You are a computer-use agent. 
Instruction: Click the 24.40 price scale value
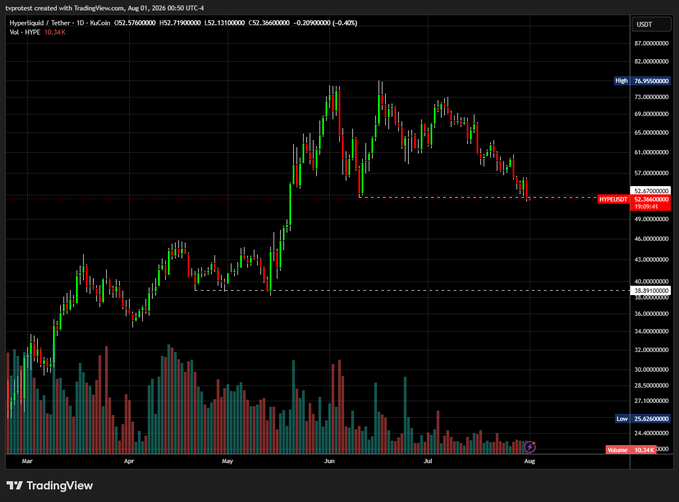click(651, 433)
